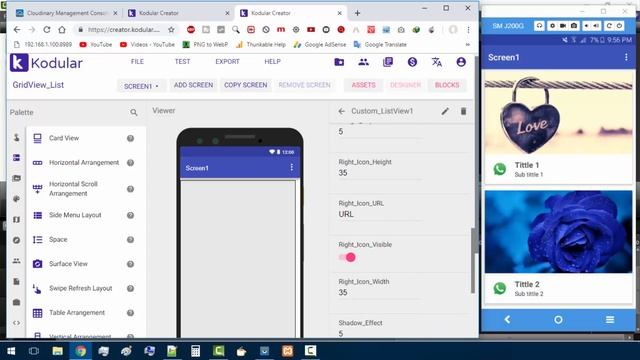Delete component using the trash icon
This screenshot has width=640, height=360.
tap(463, 111)
